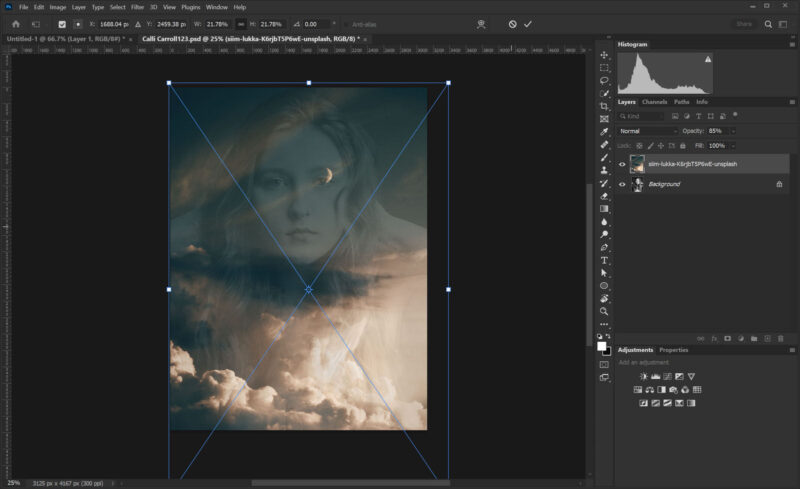The width and height of the screenshot is (800, 489).
Task: Select the Lasso tool
Action: click(605, 81)
